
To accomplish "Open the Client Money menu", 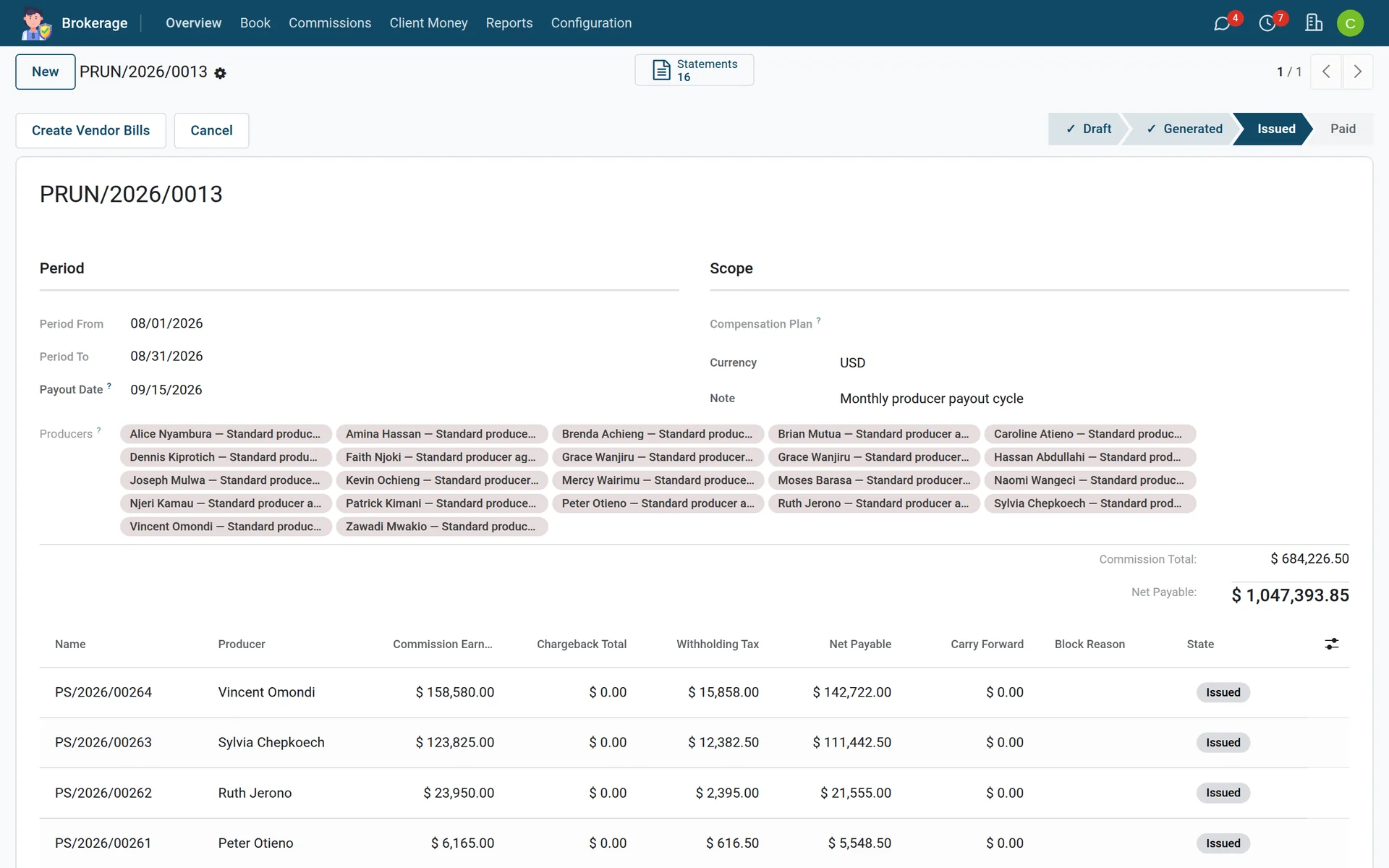I will (428, 23).
